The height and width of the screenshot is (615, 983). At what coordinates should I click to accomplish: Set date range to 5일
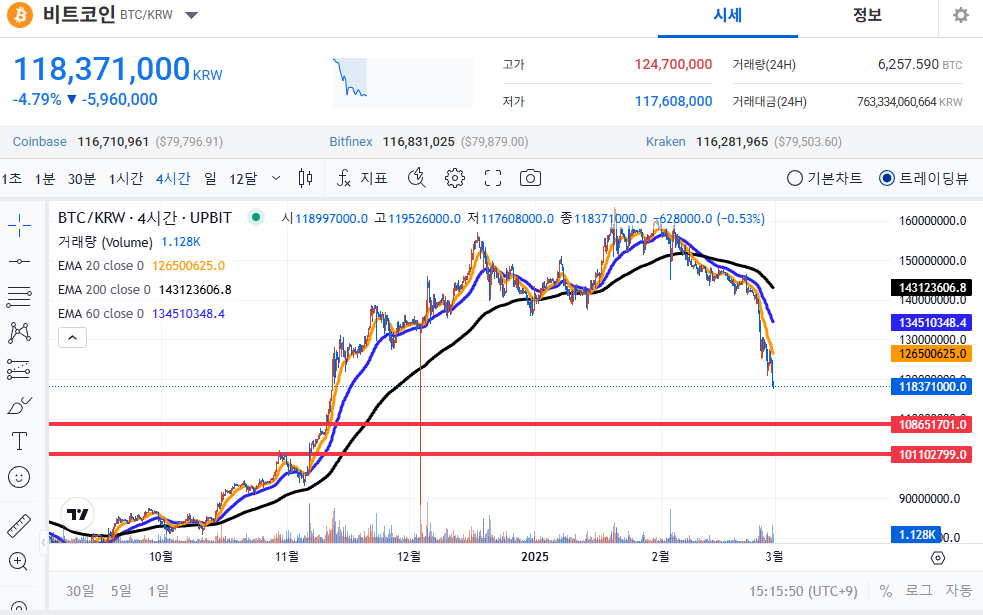[x=121, y=591]
